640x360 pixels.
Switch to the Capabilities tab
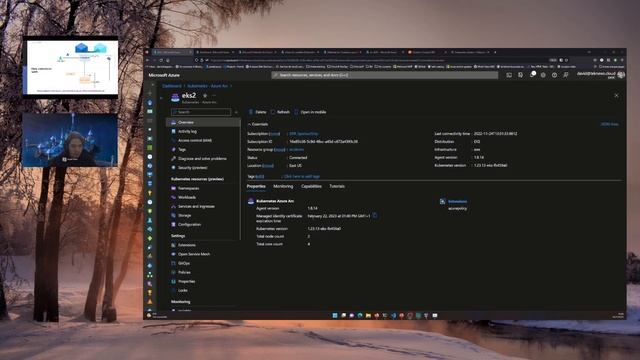pyautogui.click(x=311, y=187)
